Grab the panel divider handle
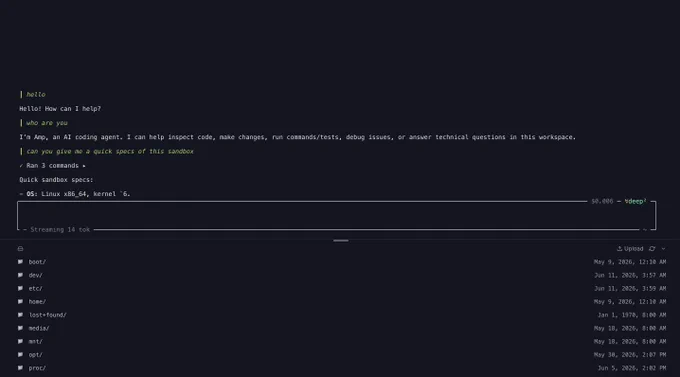Image resolution: width=680 pixels, height=377 pixels. pos(340,240)
